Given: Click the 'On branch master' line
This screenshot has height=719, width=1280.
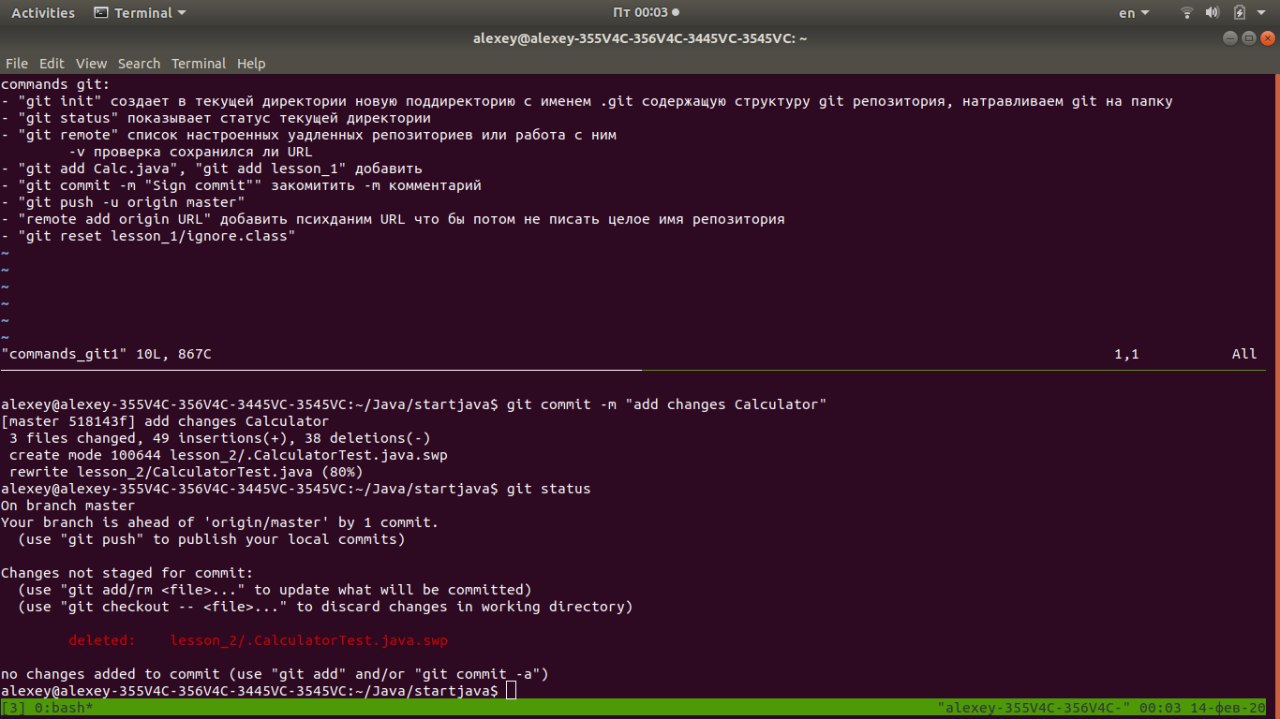Looking at the screenshot, I should [68, 506].
